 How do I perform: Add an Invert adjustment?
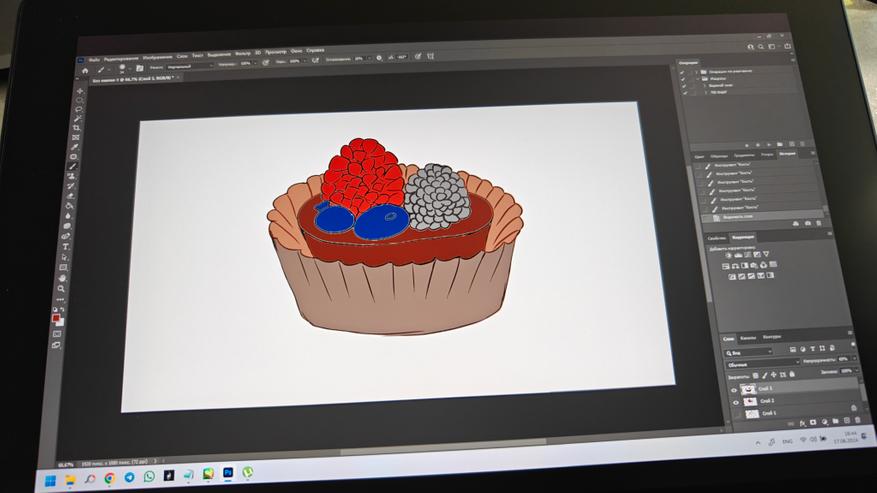click(732, 277)
